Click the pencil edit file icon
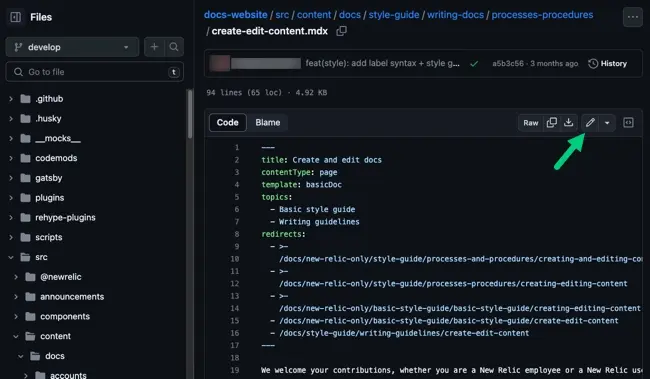The image size is (650, 379). 590,123
